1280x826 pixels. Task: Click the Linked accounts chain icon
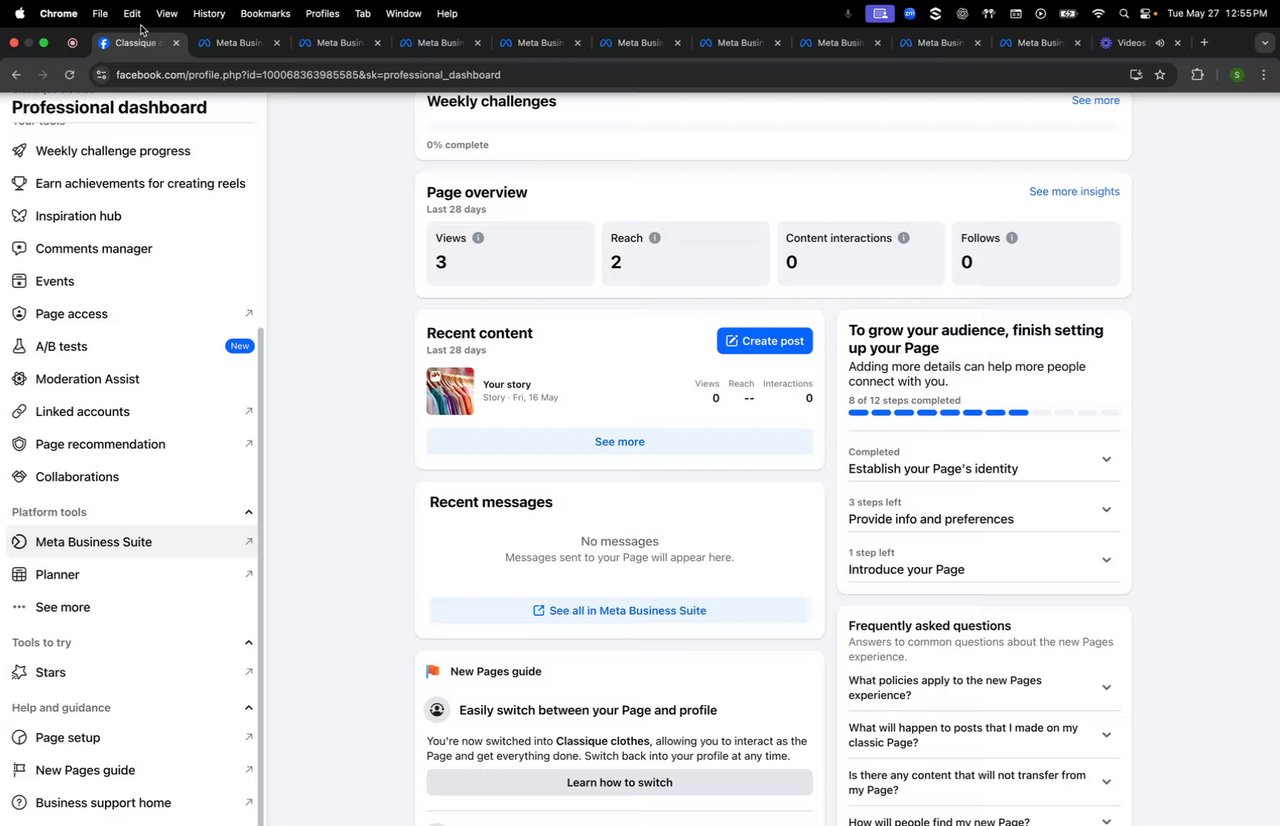(x=19, y=412)
